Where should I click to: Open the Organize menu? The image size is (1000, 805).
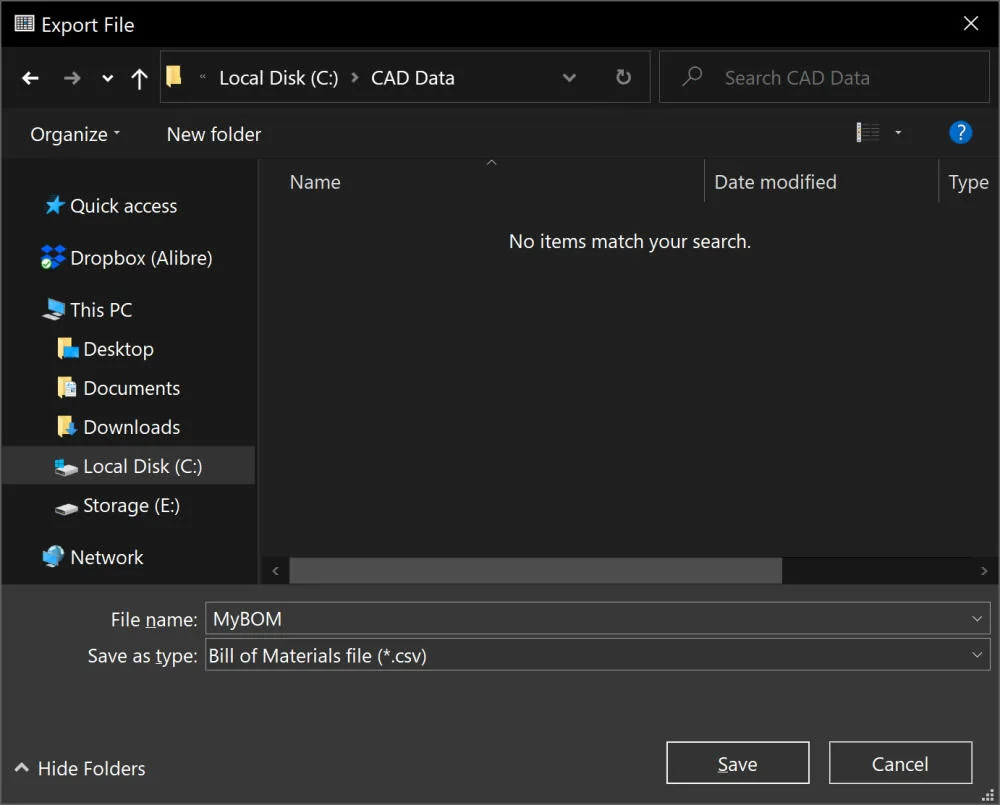click(75, 134)
